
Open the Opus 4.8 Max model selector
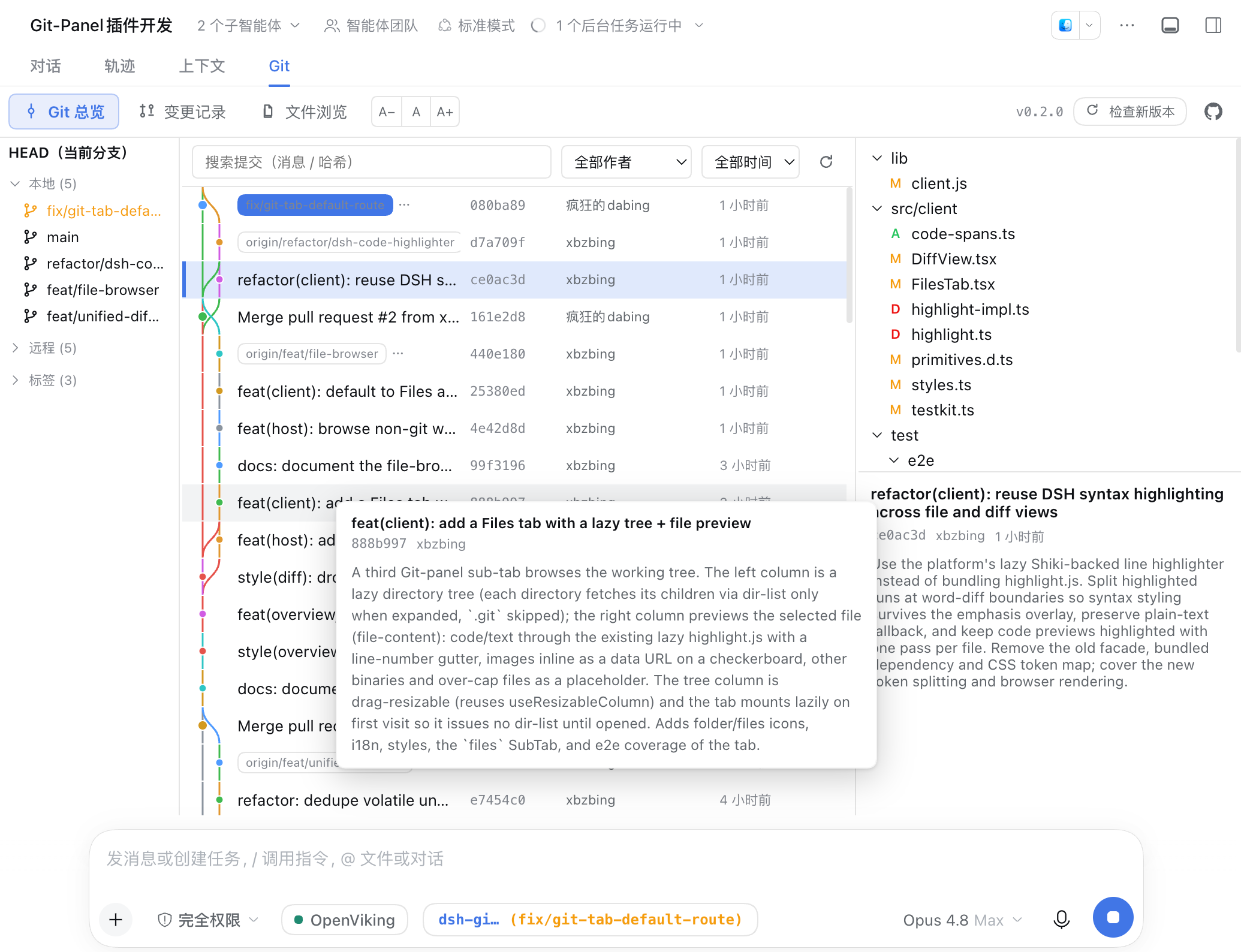[962, 920]
